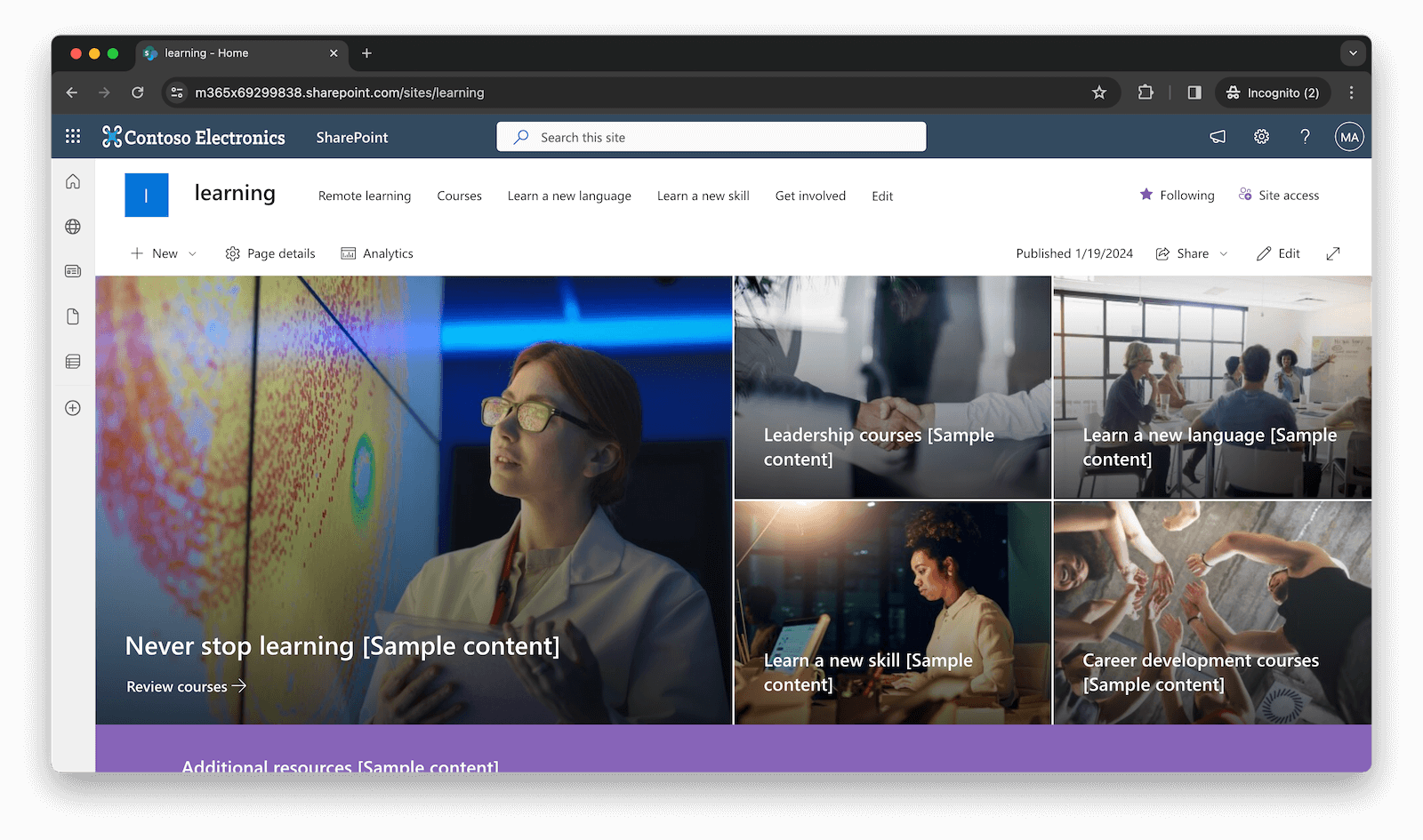
Task: Expand the page to full screen view
Action: tap(1332, 253)
